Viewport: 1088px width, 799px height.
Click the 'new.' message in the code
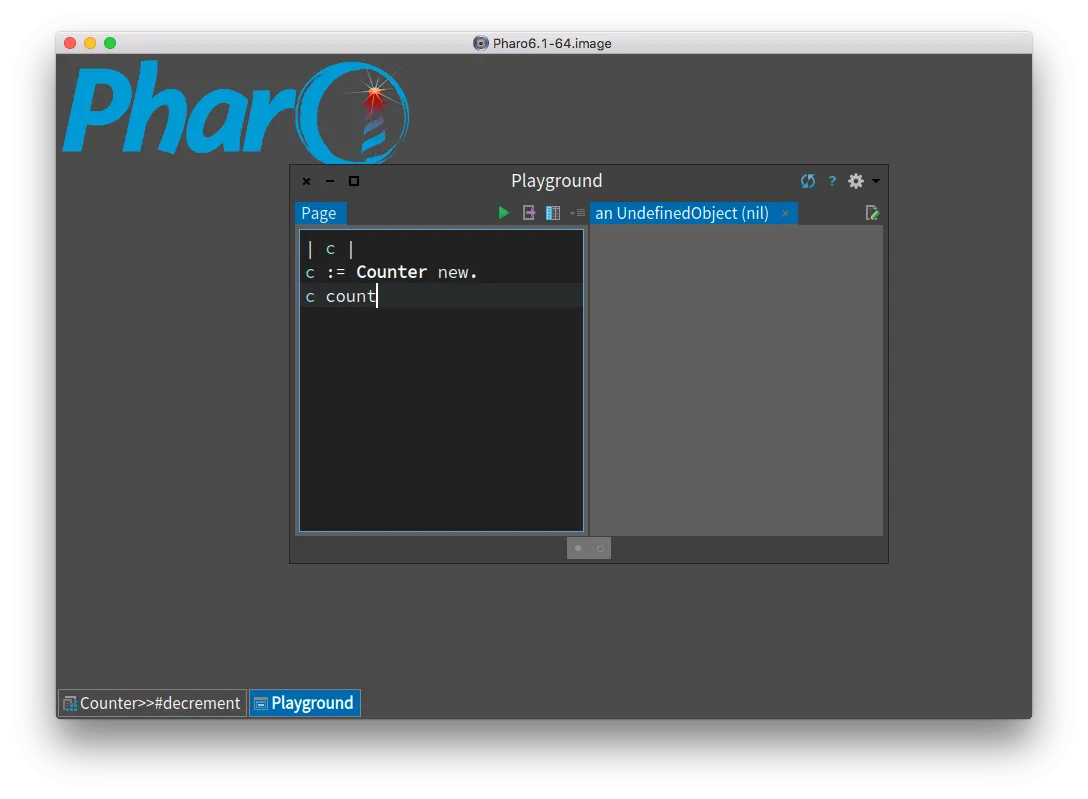[x=457, y=273]
